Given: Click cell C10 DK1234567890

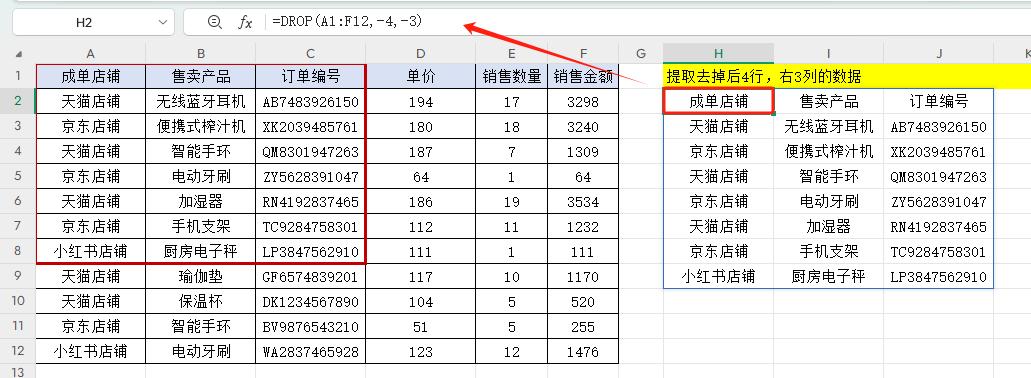Looking at the screenshot, I should point(310,301).
